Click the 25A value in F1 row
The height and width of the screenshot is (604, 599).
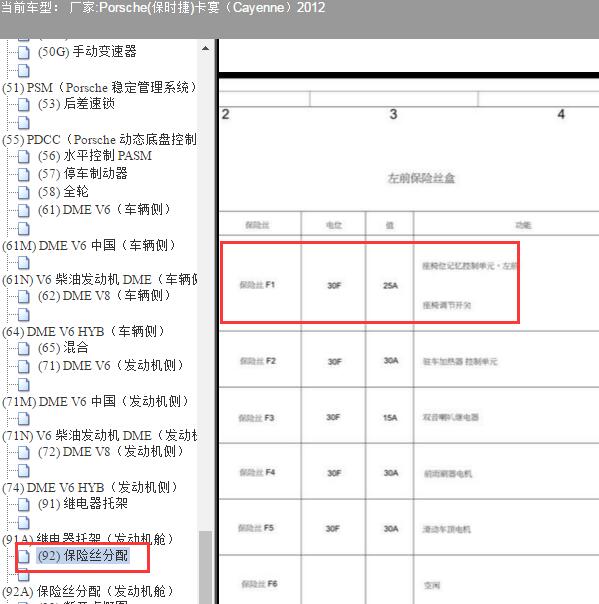[x=390, y=285]
